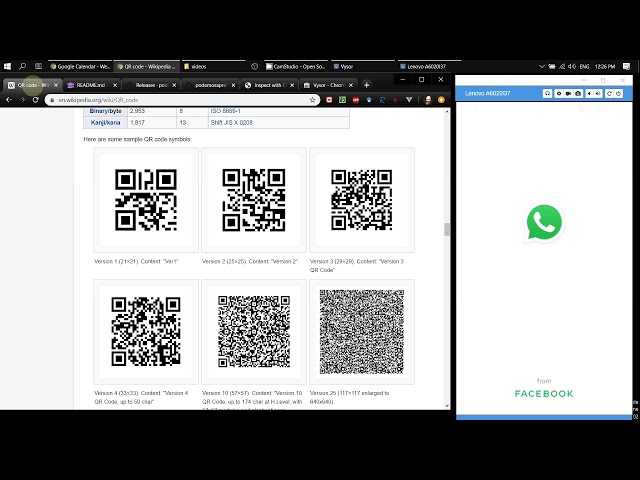
Task: Open the Binary/byte table link
Action: click(x=105, y=111)
